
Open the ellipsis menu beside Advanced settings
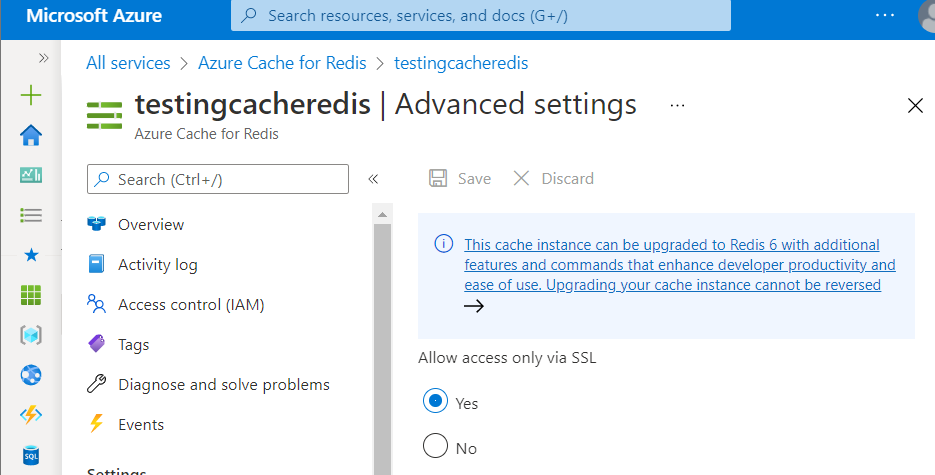[x=677, y=105]
